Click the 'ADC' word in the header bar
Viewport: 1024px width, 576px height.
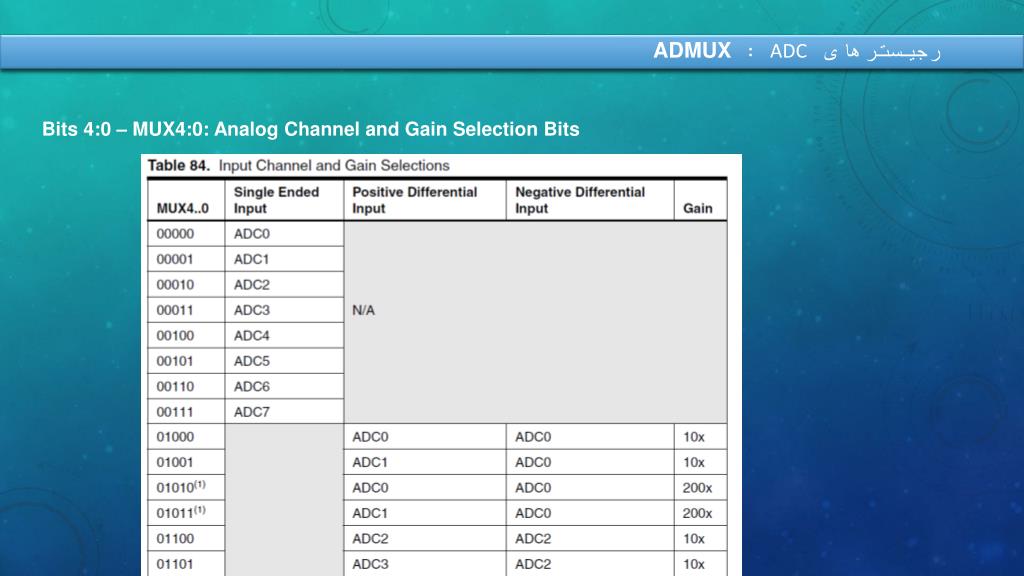pos(788,51)
